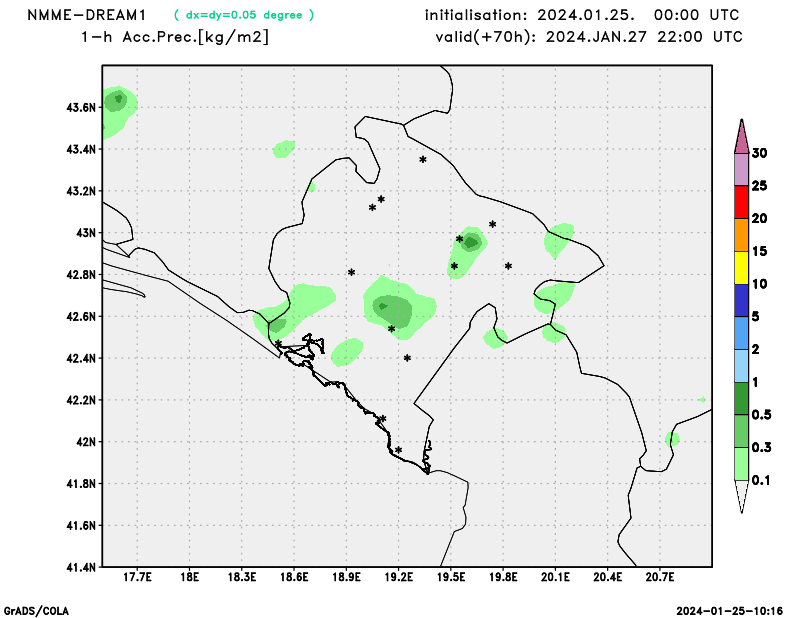Viewport: 800px width, 618px height.
Task: Click the '0.1' legend value
Action: coord(761,480)
